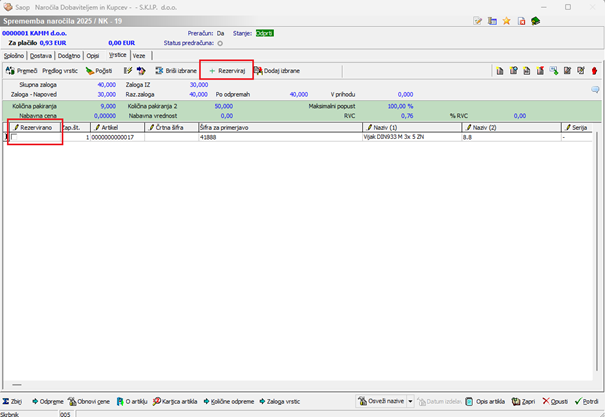605x417 pixels.
Task: Switch to the Veze tab
Action: 139,56
